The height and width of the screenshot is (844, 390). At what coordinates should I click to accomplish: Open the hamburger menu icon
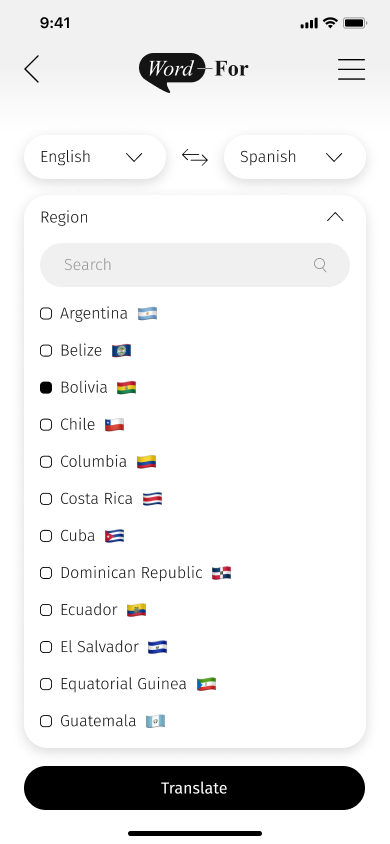tap(351, 69)
